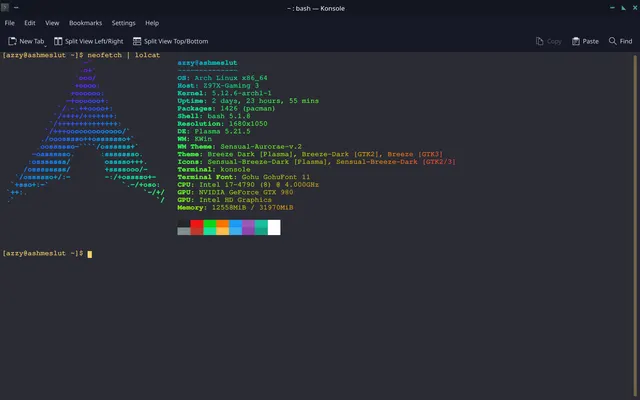Viewport: 640px width, 400px height.
Task: Click the terminal vertical scrollbar
Action: (x=635, y=226)
